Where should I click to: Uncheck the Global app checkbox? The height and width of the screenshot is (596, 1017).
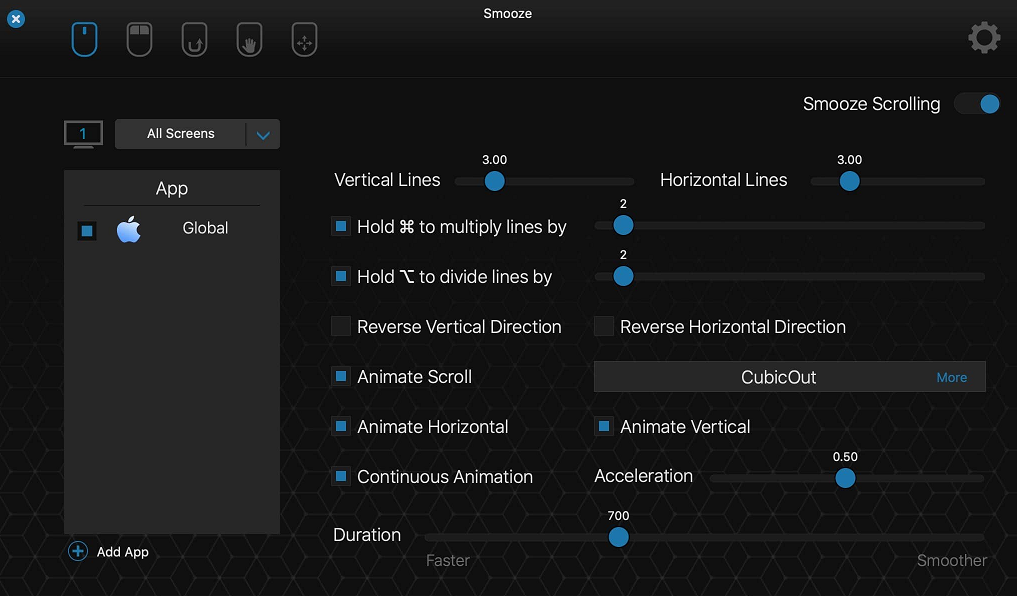coord(87,230)
